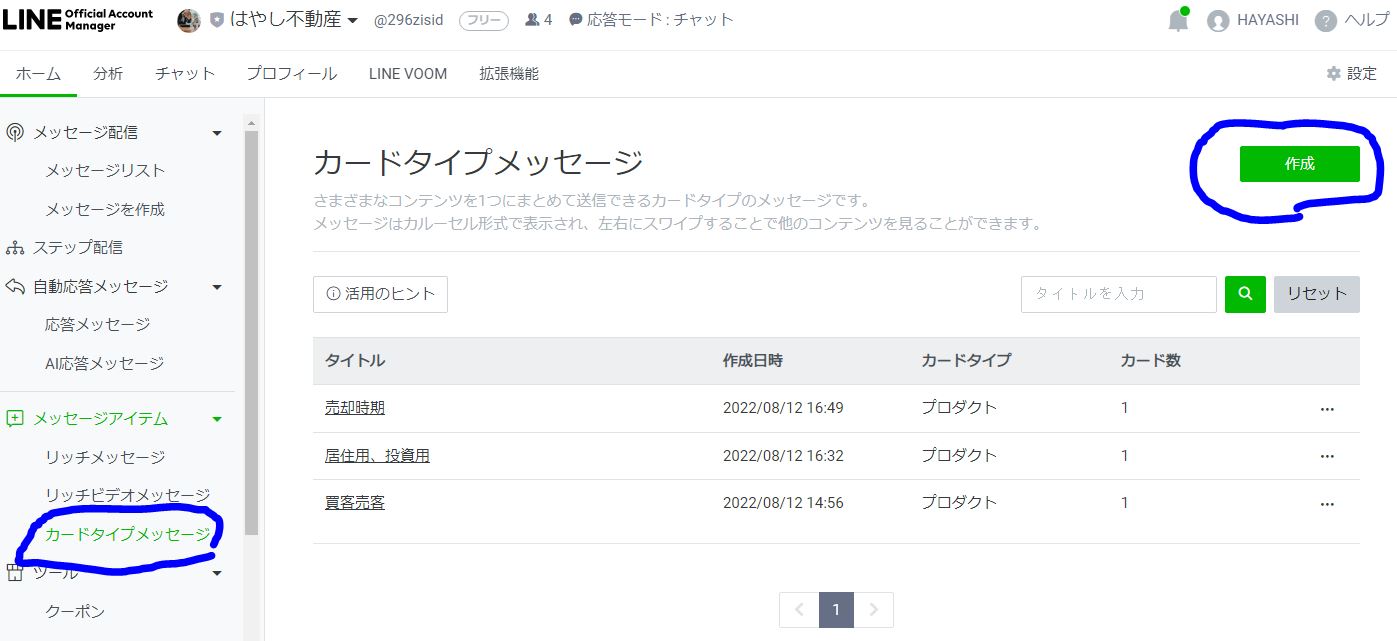Click the リセット button

pos(1316,294)
